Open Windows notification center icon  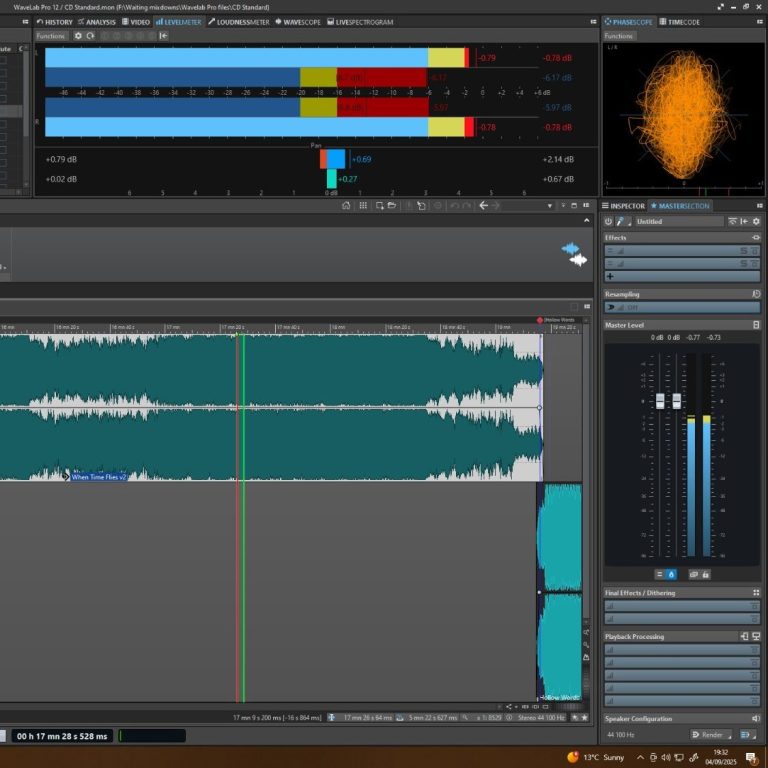click(752, 757)
